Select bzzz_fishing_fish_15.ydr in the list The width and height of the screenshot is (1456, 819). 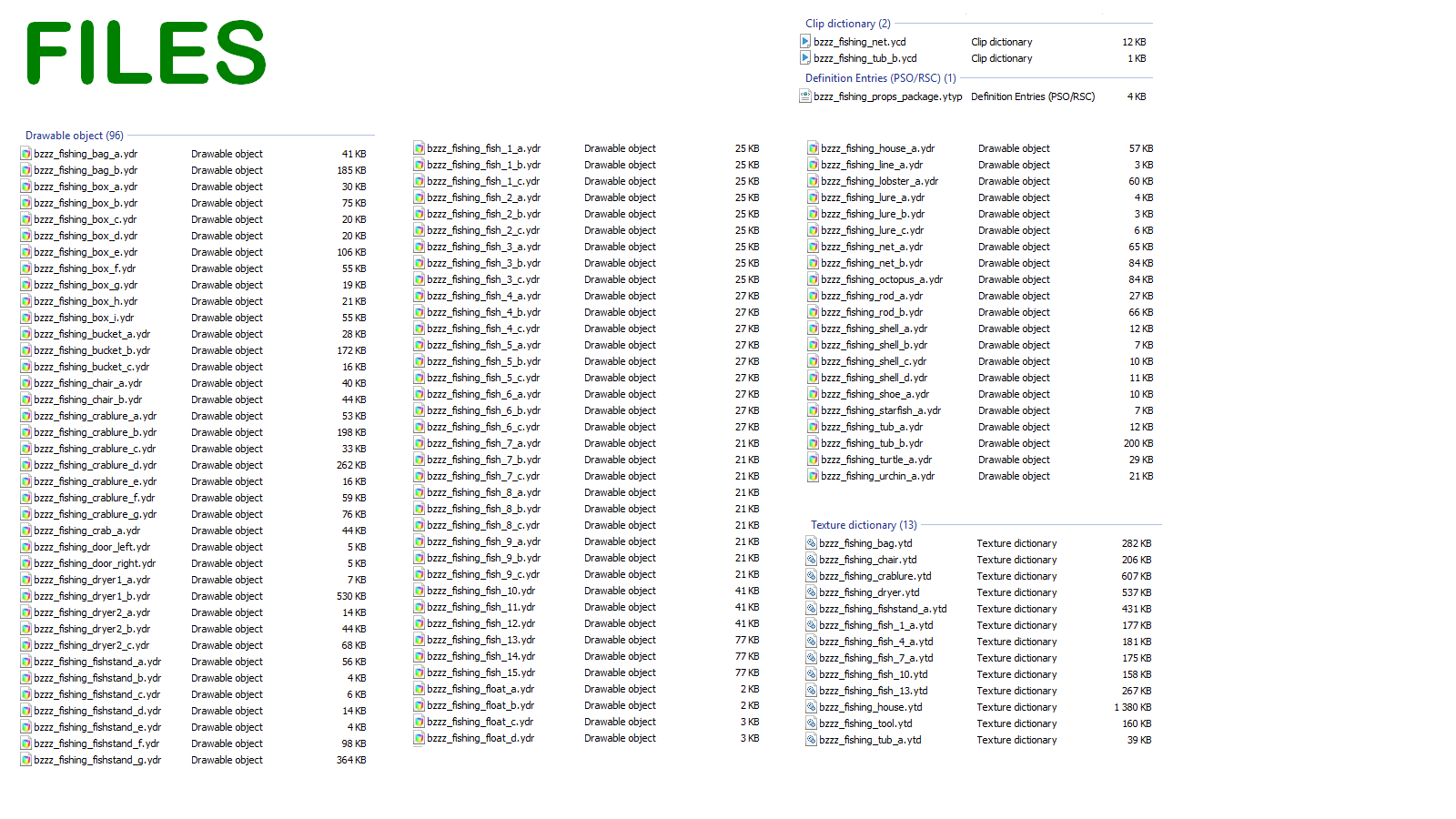coord(480,672)
